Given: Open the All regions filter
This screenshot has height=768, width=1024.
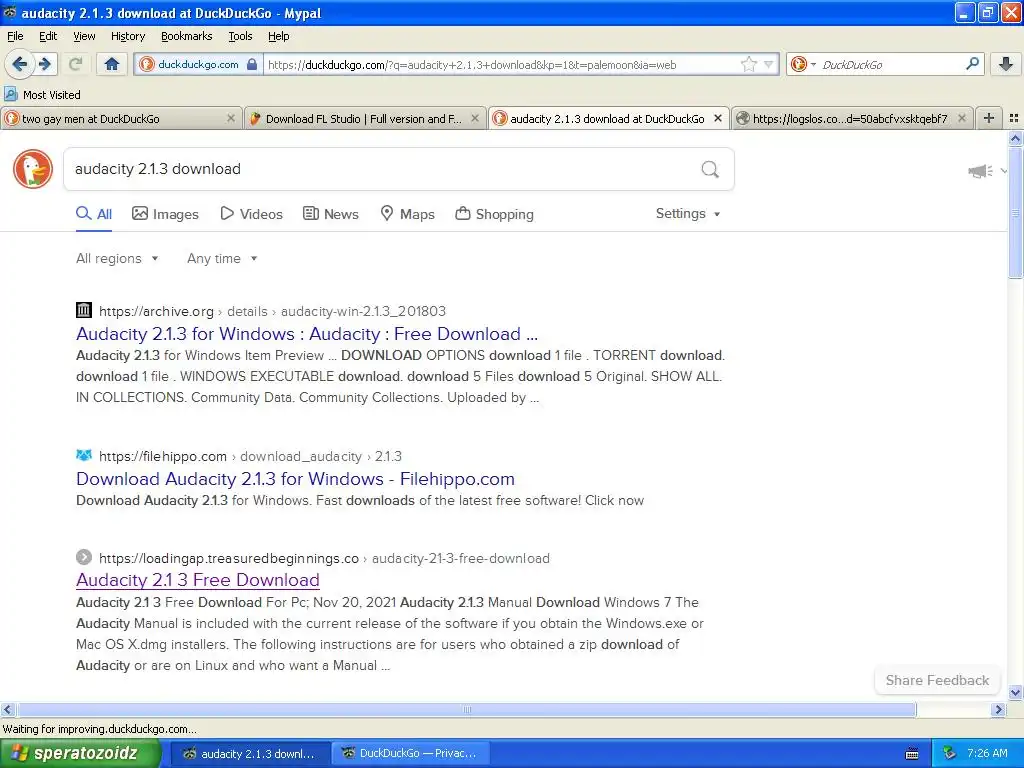Looking at the screenshot, I should pos(117,259).
